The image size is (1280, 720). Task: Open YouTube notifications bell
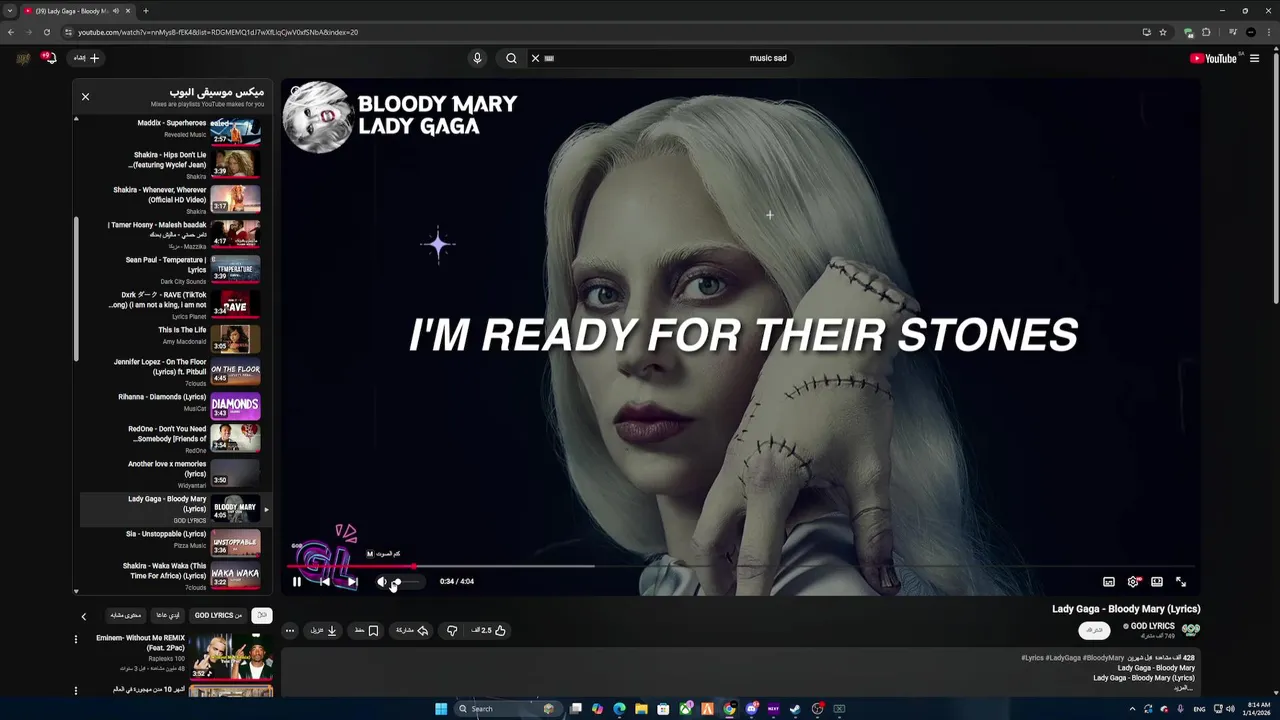pyautogui.click(x=48, y=58)
